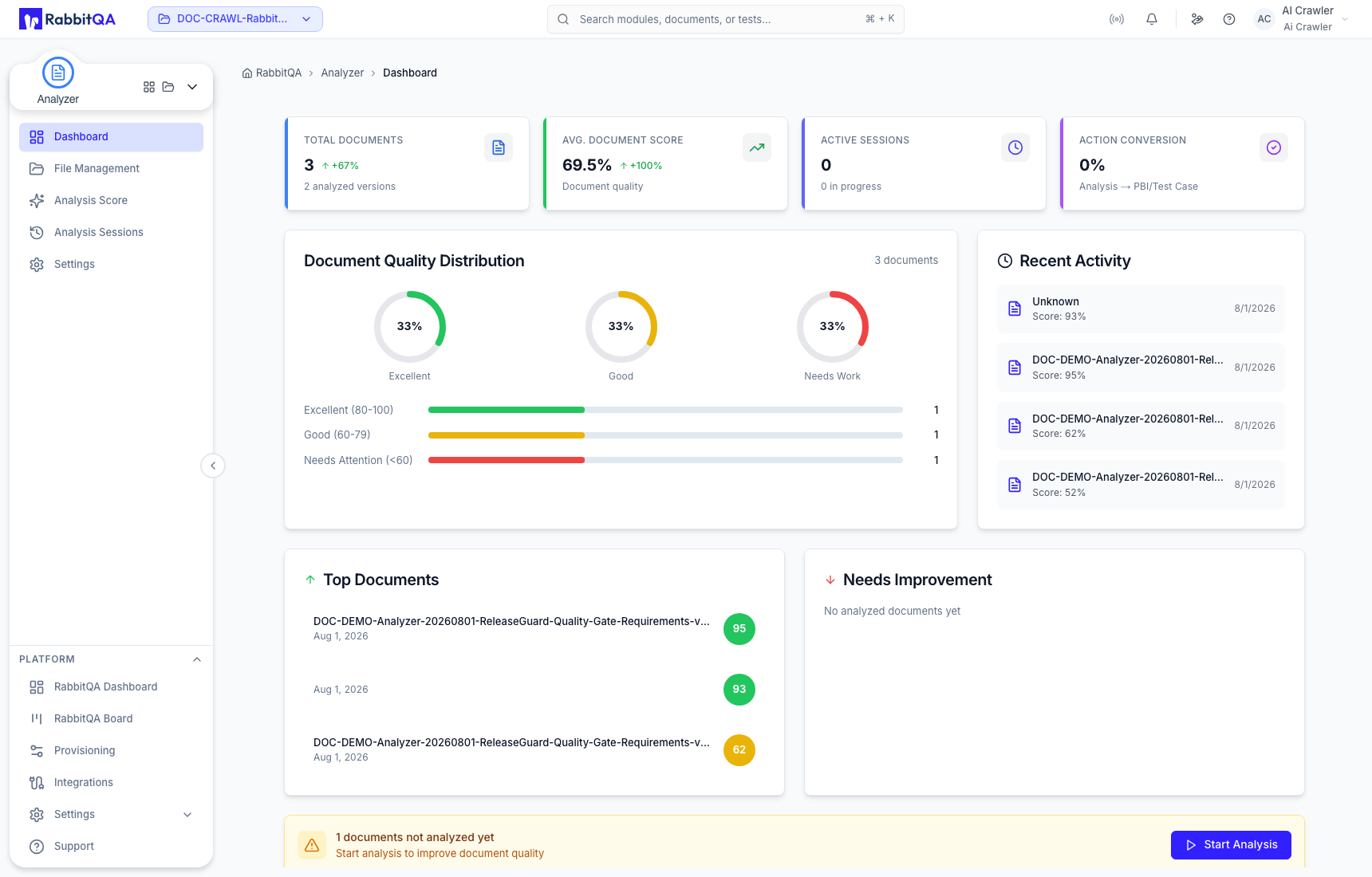Click the '2 analyzed versions' text
1372x877 pixels.
(x=349, y=187)
